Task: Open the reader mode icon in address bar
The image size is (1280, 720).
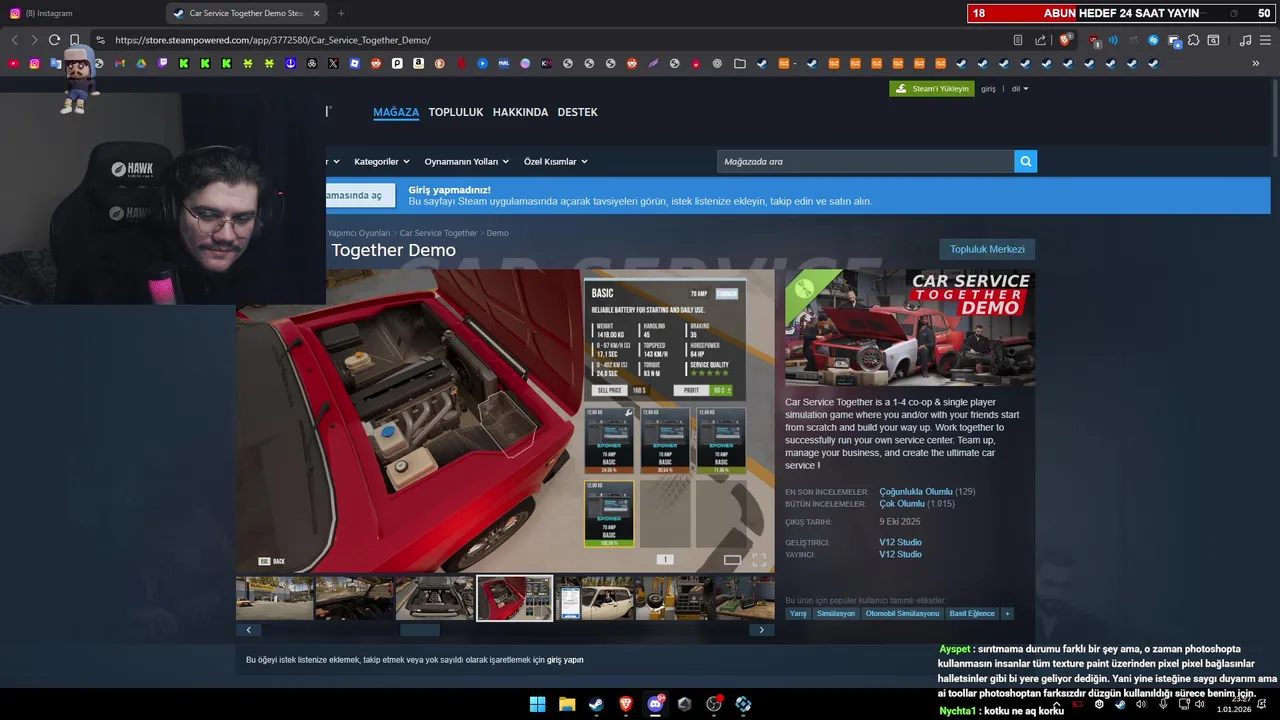Action: pos(1017,40)
